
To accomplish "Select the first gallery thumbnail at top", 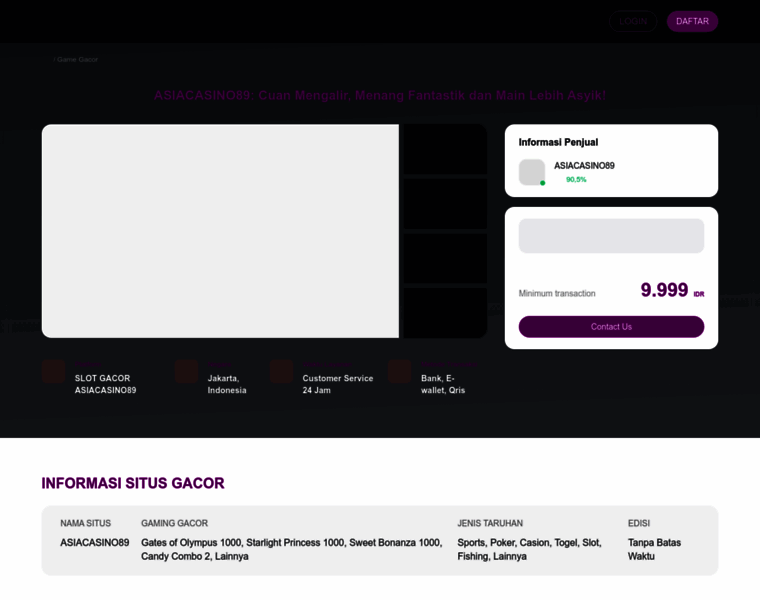I will [x=445, y=149].
